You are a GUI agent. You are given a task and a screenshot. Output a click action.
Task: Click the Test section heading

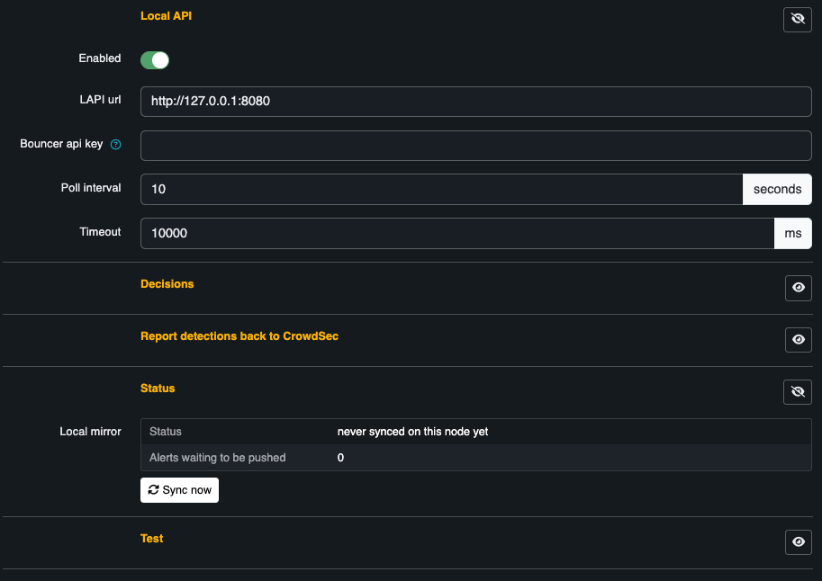[x=152, y=539]
